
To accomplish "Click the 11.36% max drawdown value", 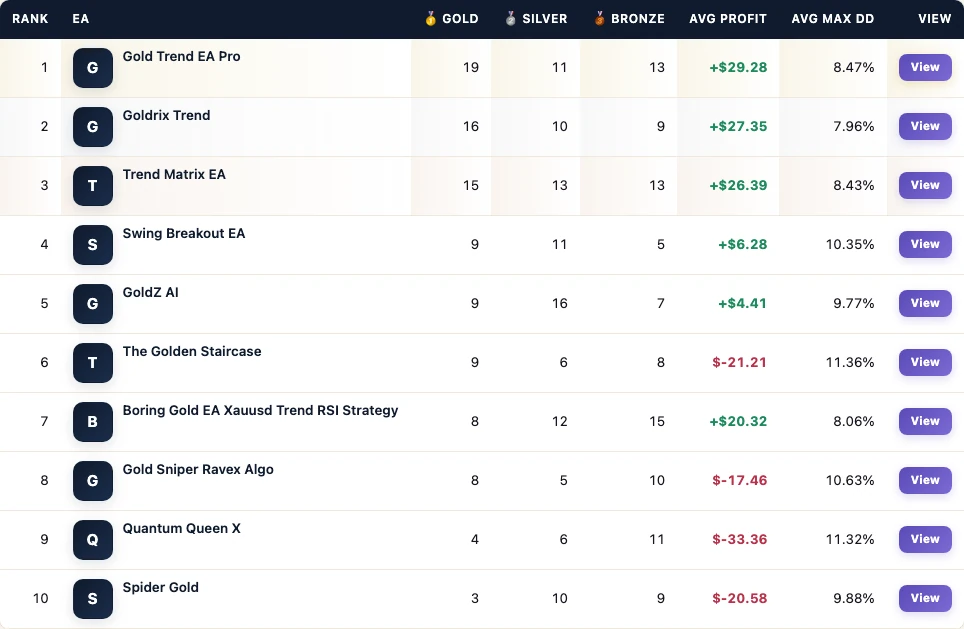I will pyautogui.click(x=850, y=363).
